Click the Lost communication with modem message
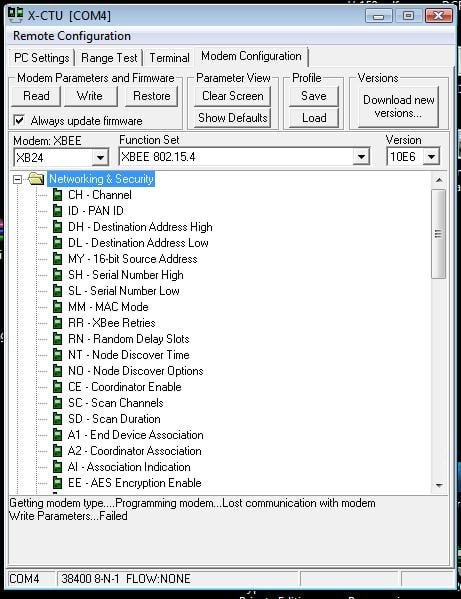461x599 pixels. 299,503
